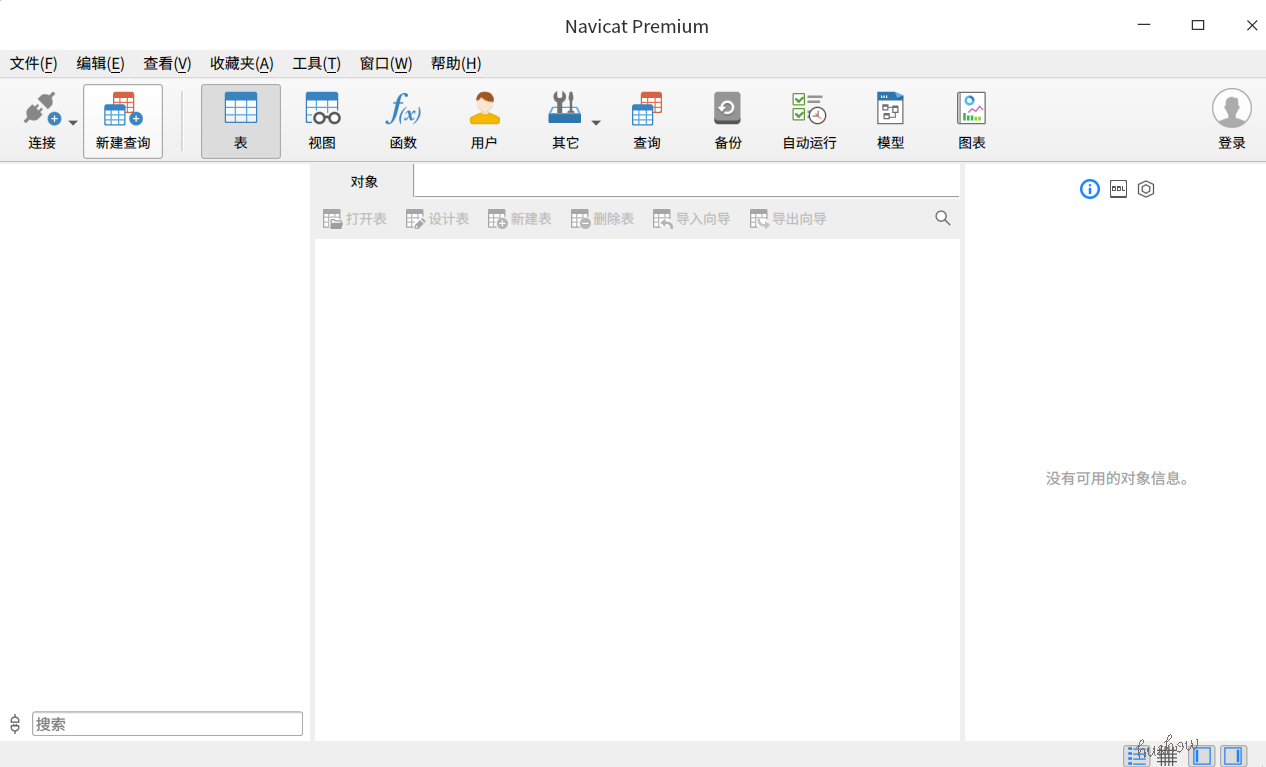Viewport: 1266px width, 767px height.
Task: Click the 新建查询 (New Query) button
Action: click(123, 121)
